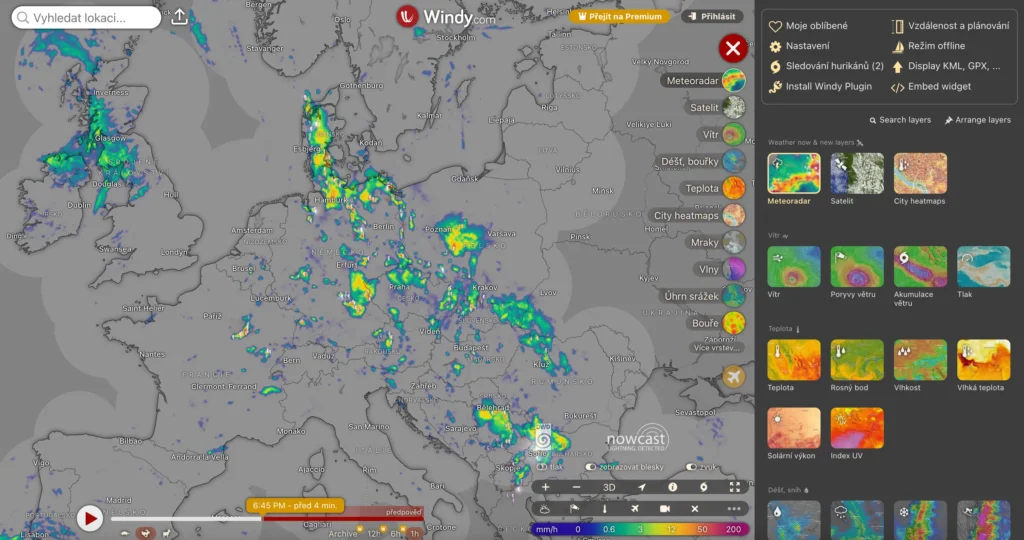Image resolution: width=1024 pixels, height=540 pixels.
Task: Open Vzdálenost a plánování tool
Action: tap(950, 25)
